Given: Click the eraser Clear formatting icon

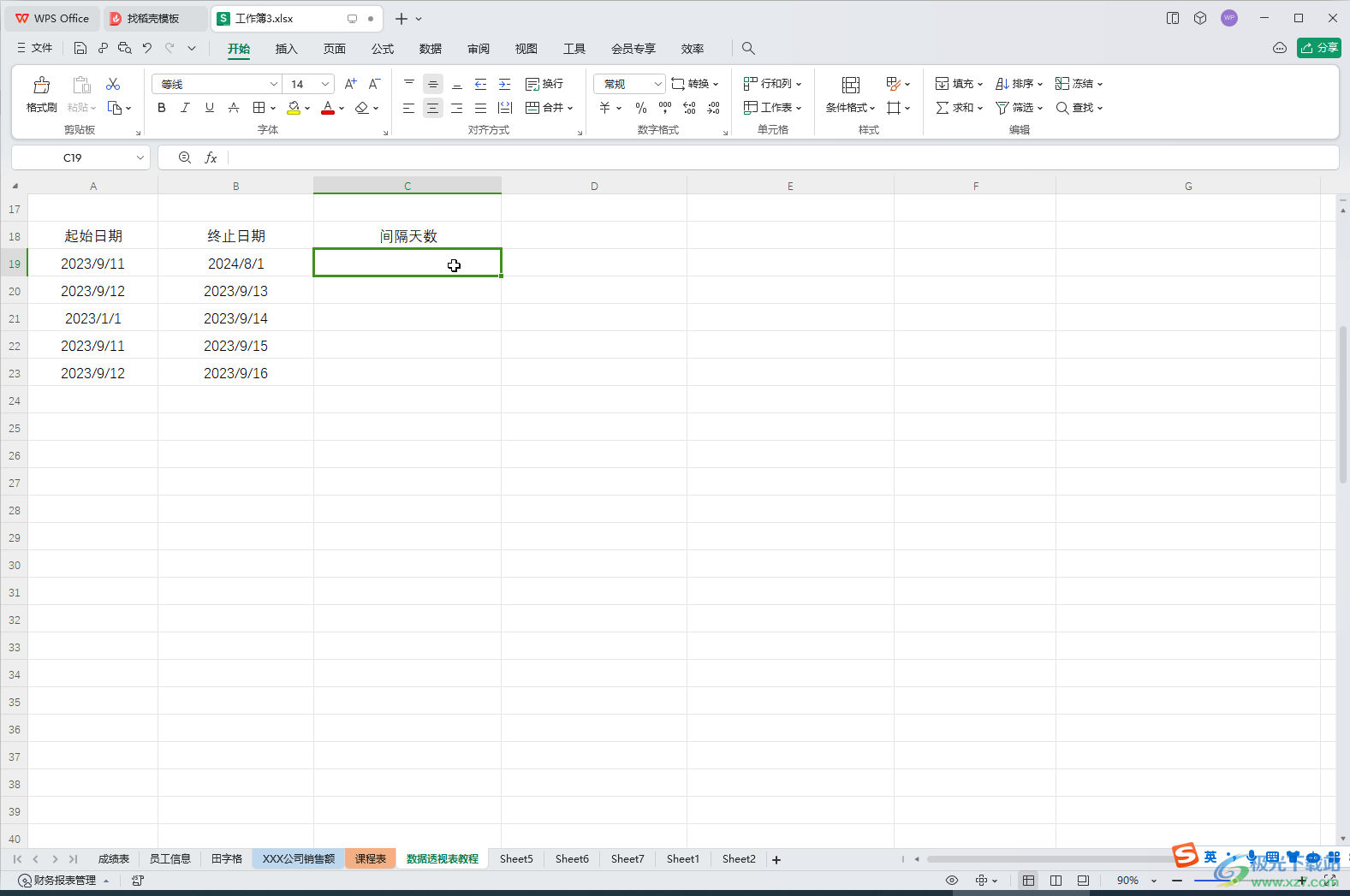Looking at the screenshot, I should click(361, 108).
